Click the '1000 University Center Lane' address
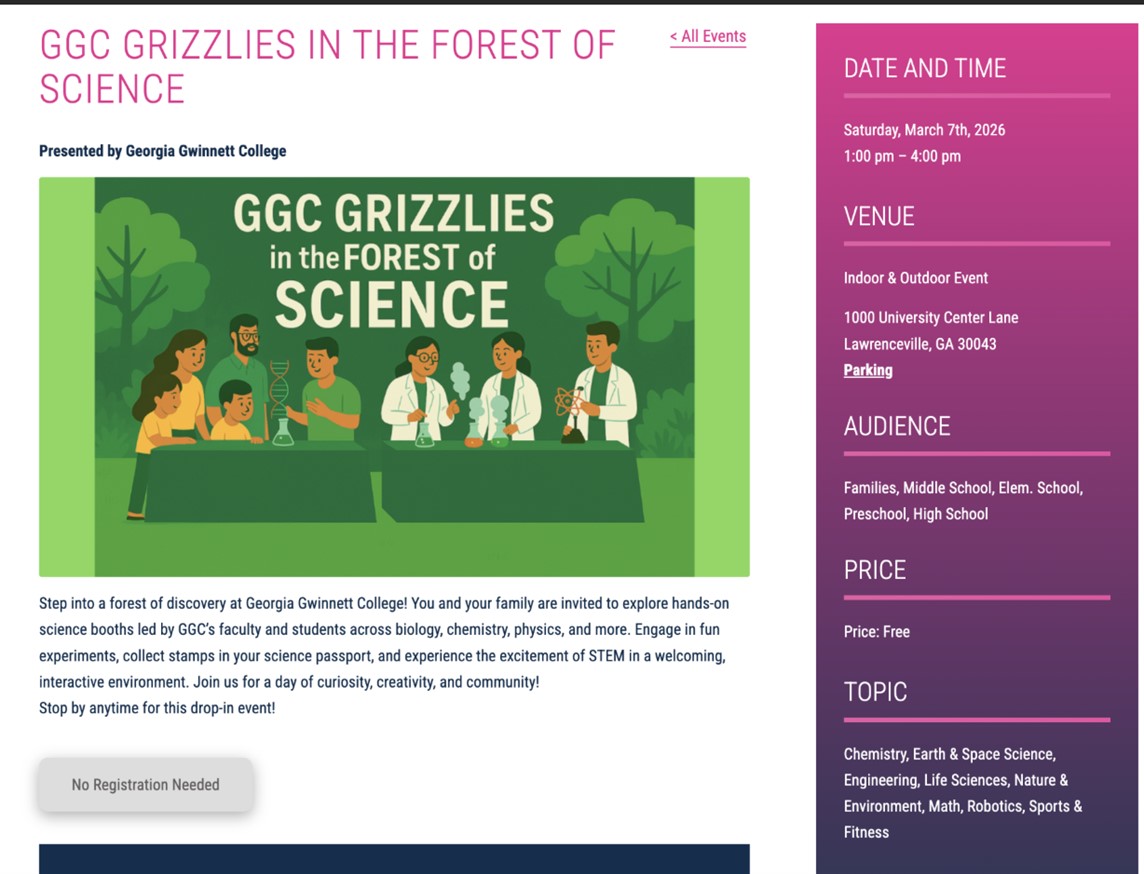Image resolution: width=1144 pixels, height=874 pixels. point(930,318)
